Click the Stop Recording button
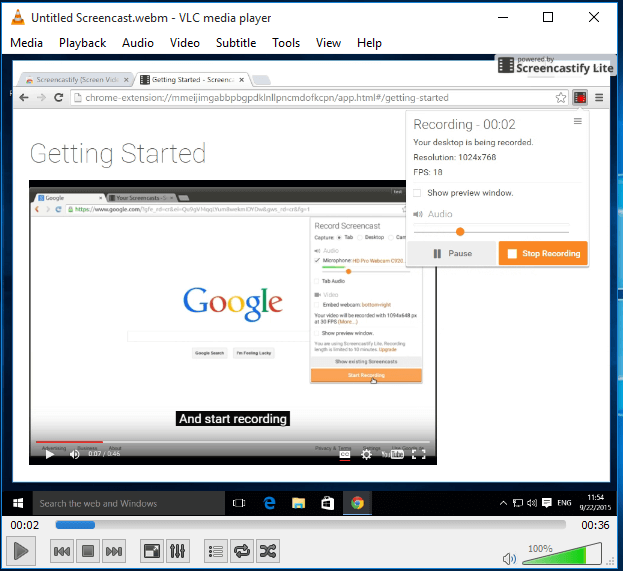 [543, 253]
